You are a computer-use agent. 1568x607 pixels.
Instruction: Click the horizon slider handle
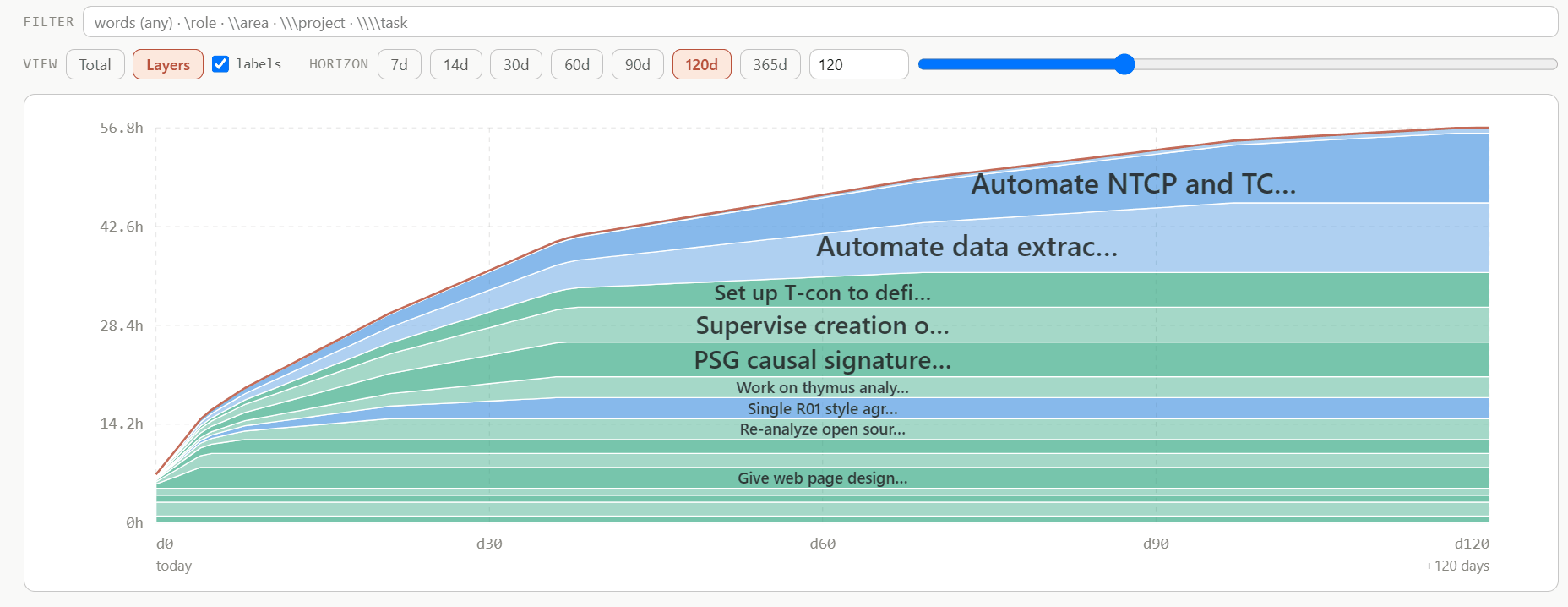coord(1124,64)
